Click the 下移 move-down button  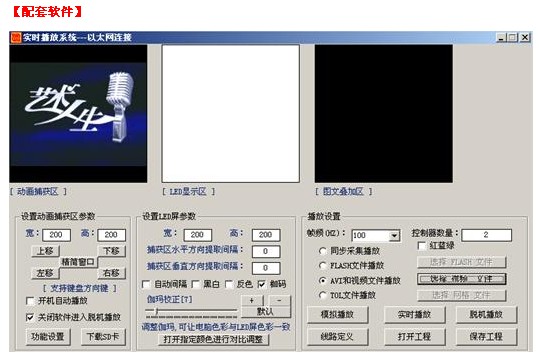pos(111,251)
